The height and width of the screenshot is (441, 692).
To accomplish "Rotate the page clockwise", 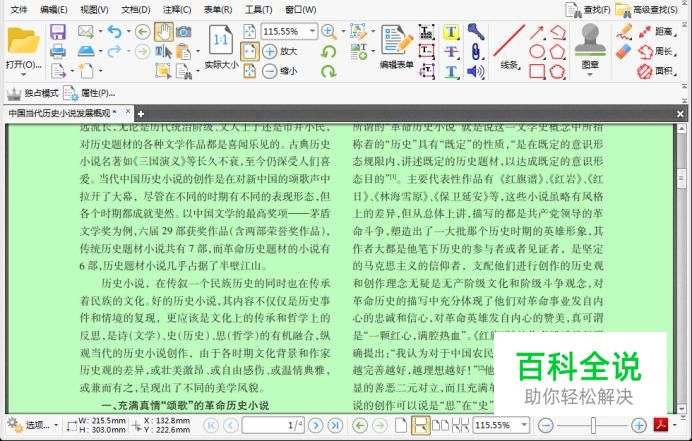I will pos(328,71).
